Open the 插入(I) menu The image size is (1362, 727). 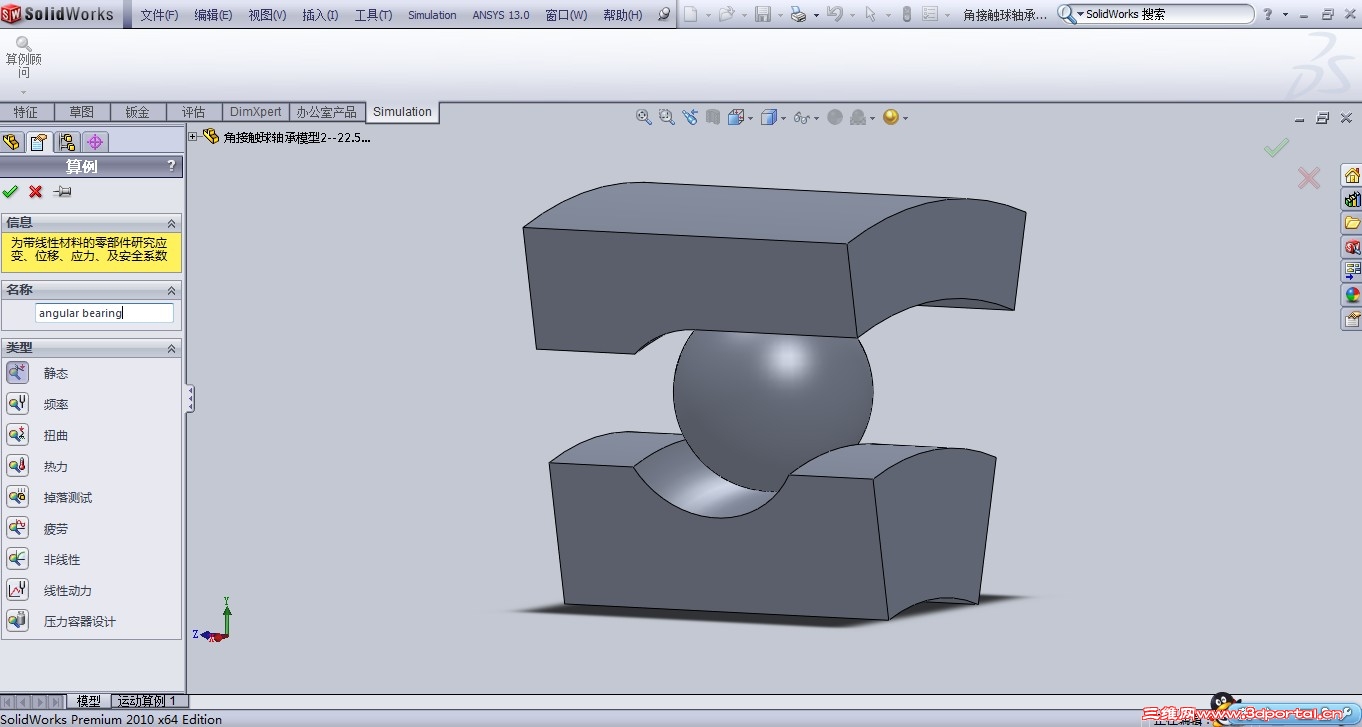tap(320, 15)
